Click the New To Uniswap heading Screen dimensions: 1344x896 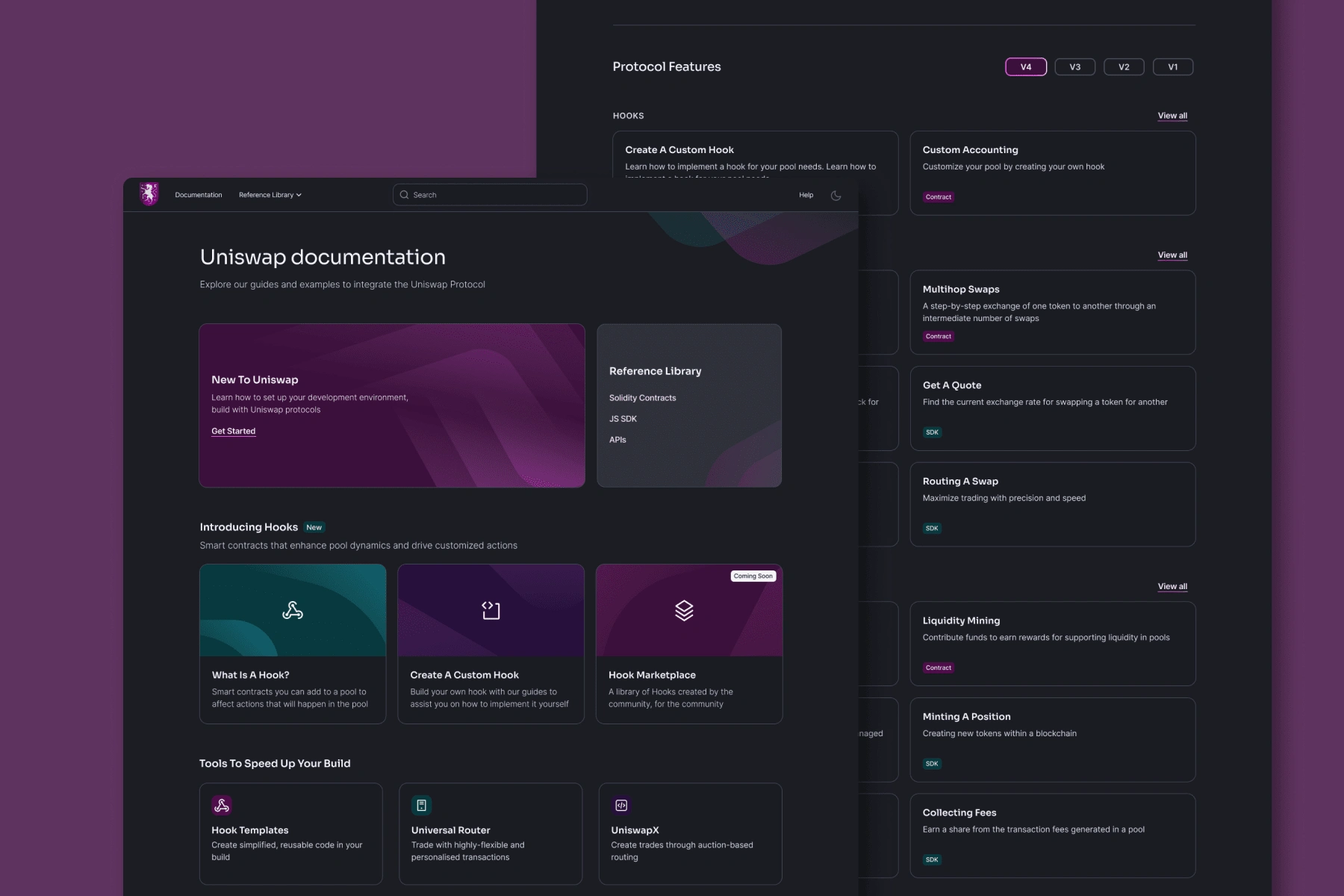[x=255, y=379]
